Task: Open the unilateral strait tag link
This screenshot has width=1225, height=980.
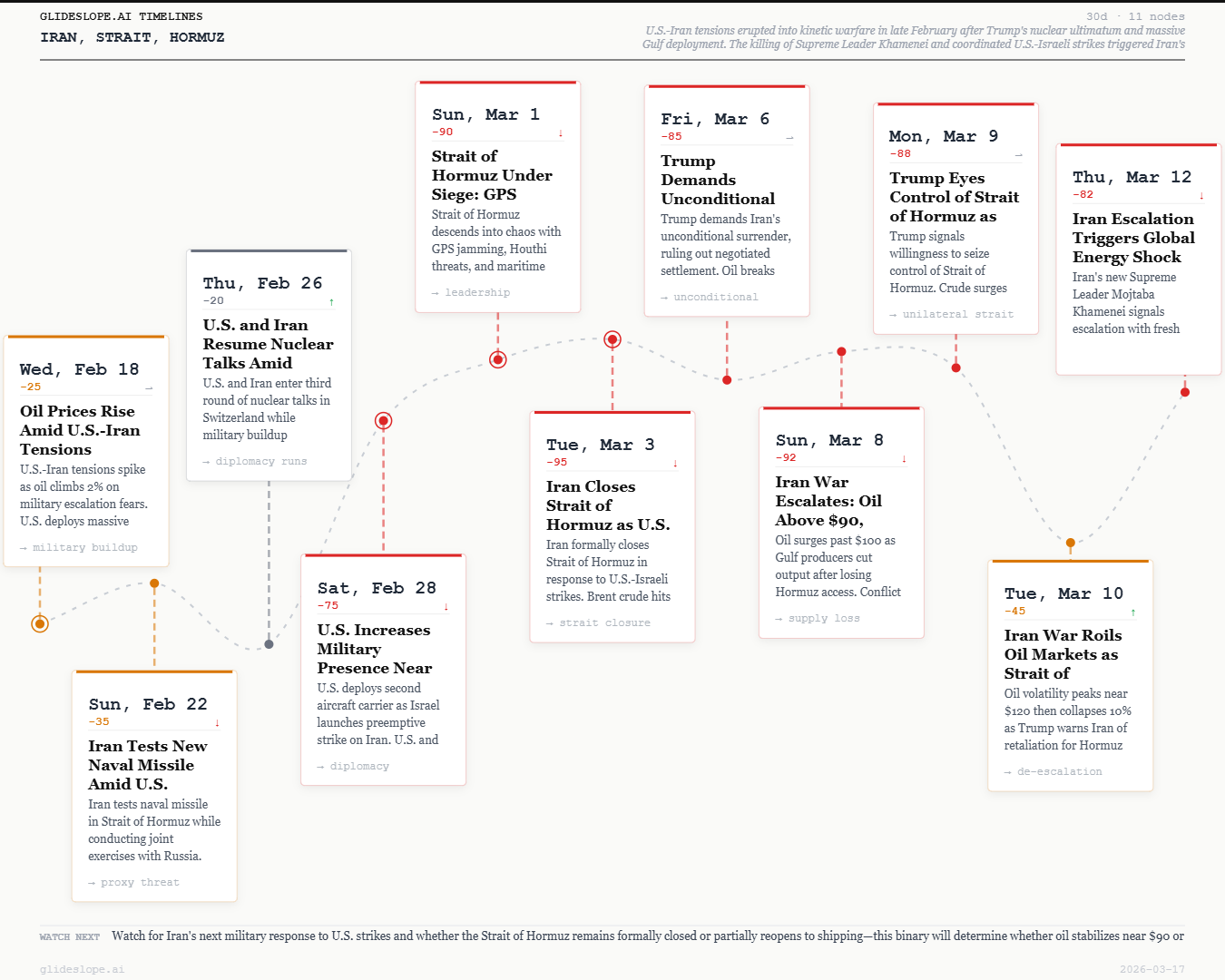Action: pyautogui.click(x=953, y=314)
